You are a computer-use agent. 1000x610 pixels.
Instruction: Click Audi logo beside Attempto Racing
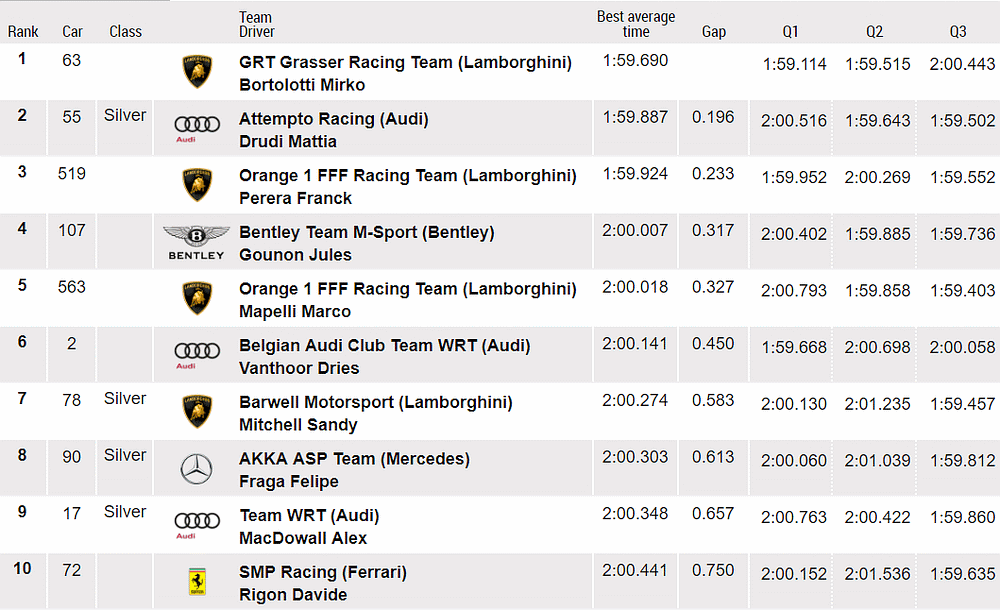(197, 127)
